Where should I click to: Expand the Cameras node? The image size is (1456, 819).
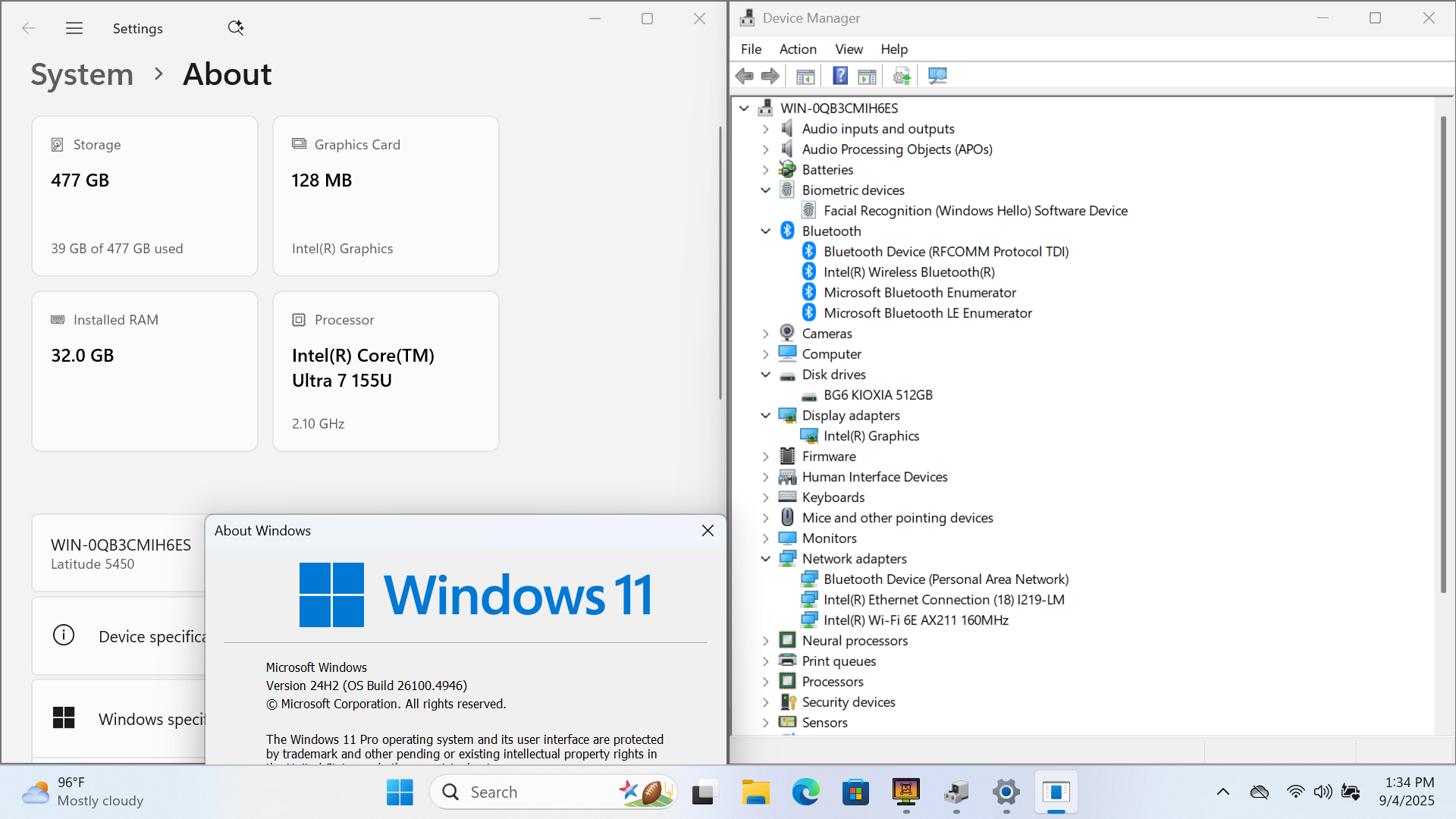point(765,334)
